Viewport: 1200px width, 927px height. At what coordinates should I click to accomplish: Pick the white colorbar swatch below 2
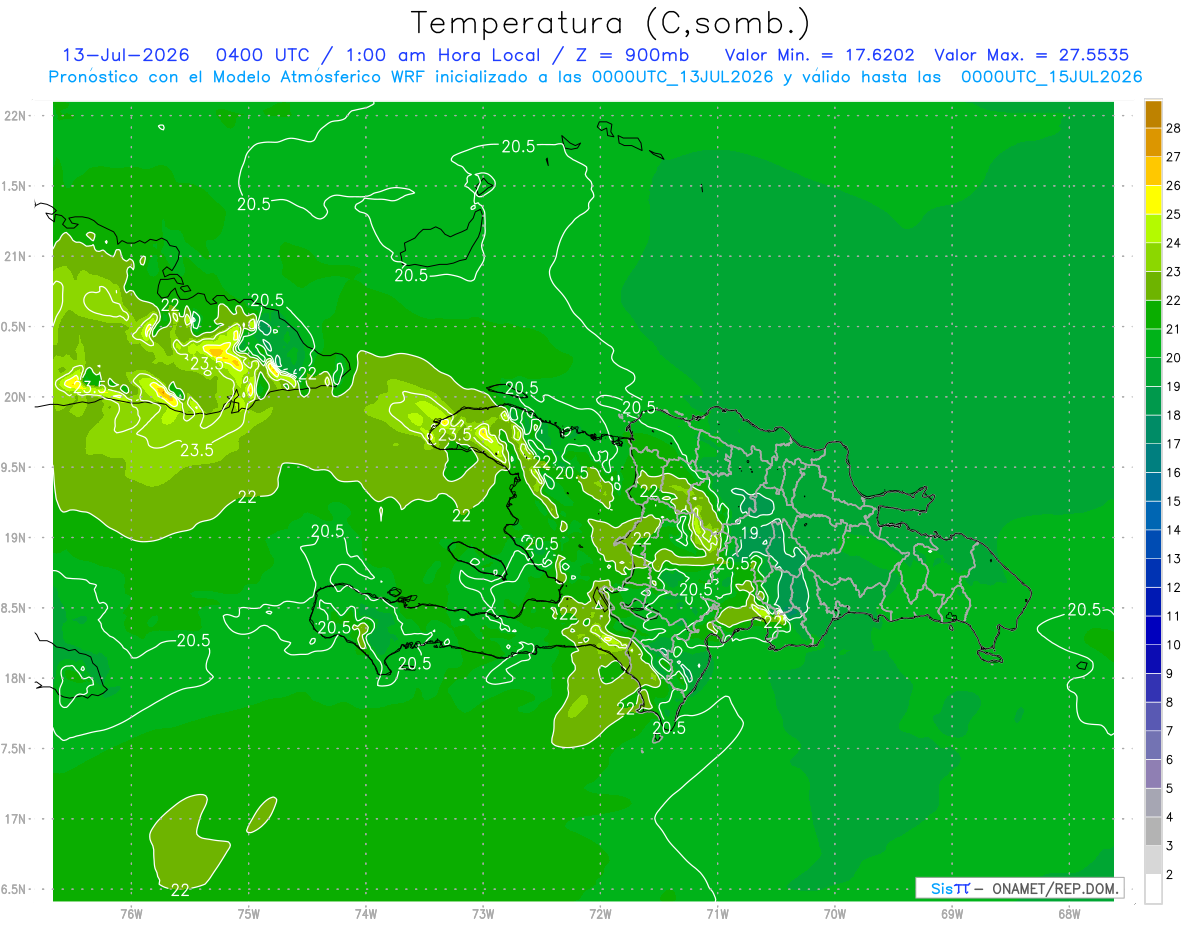tap(1153, 889)
